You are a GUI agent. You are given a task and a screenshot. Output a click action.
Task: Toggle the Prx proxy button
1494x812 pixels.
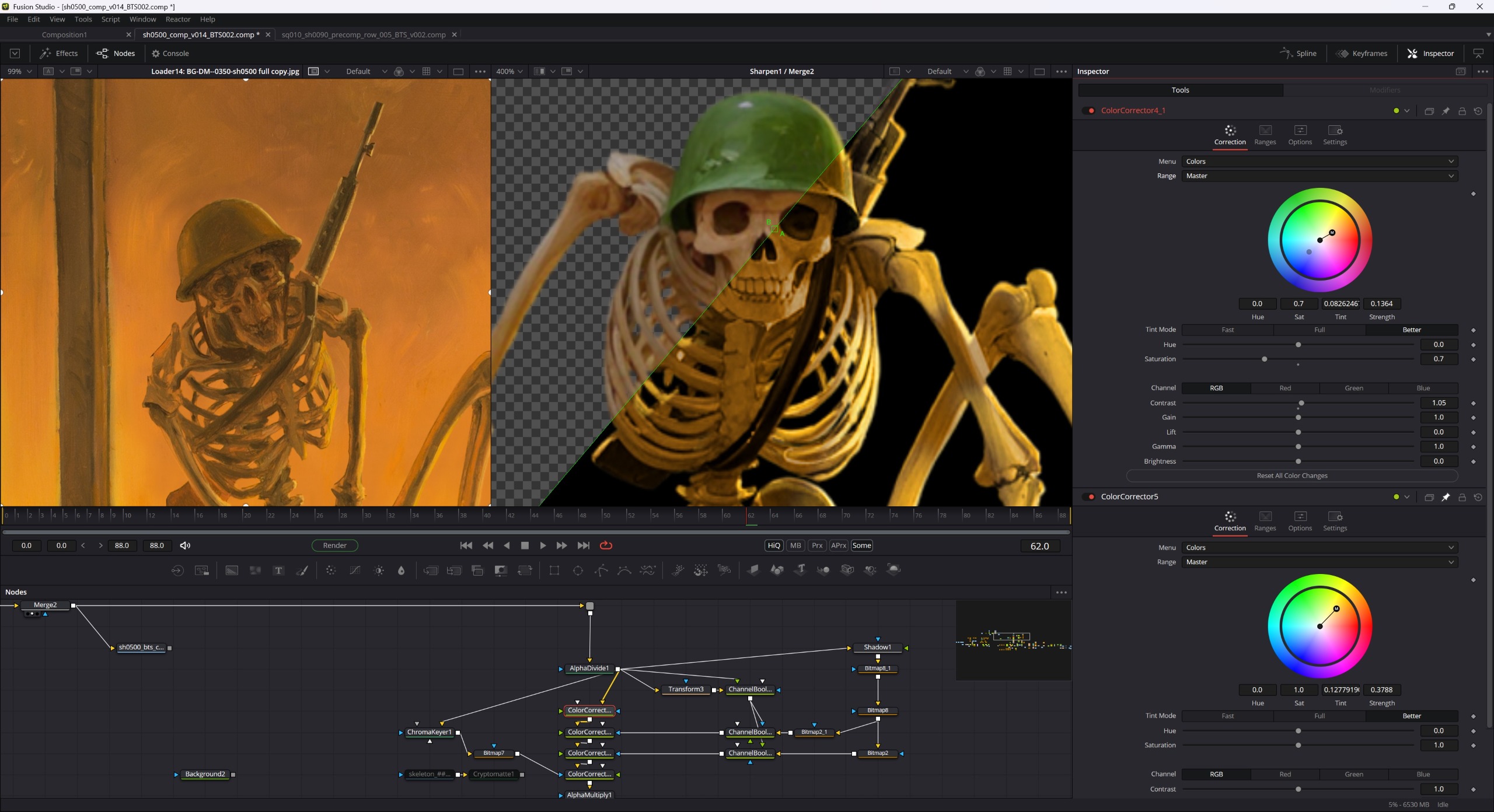817,545
